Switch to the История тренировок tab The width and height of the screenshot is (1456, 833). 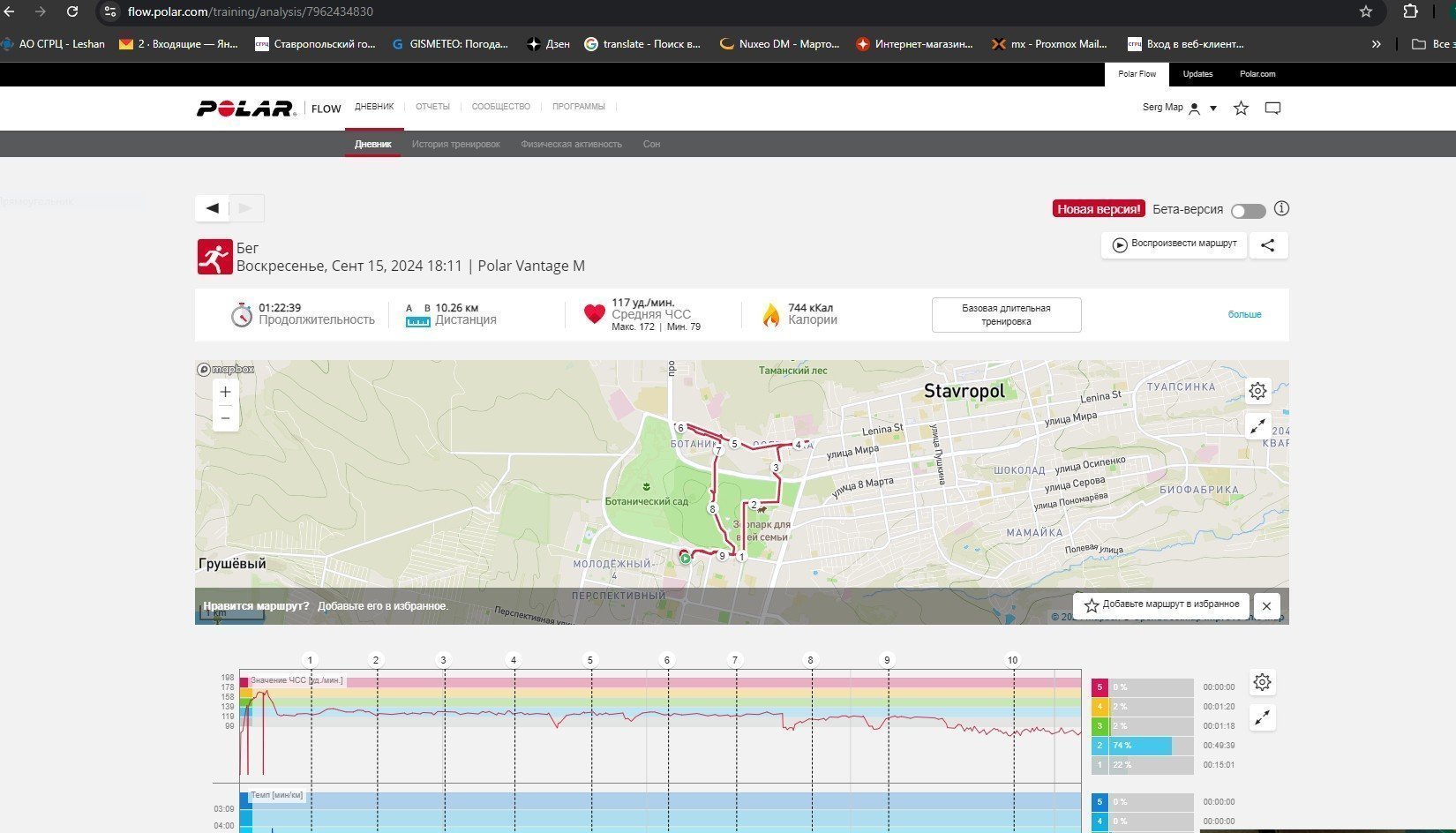[x=455, y=144]
